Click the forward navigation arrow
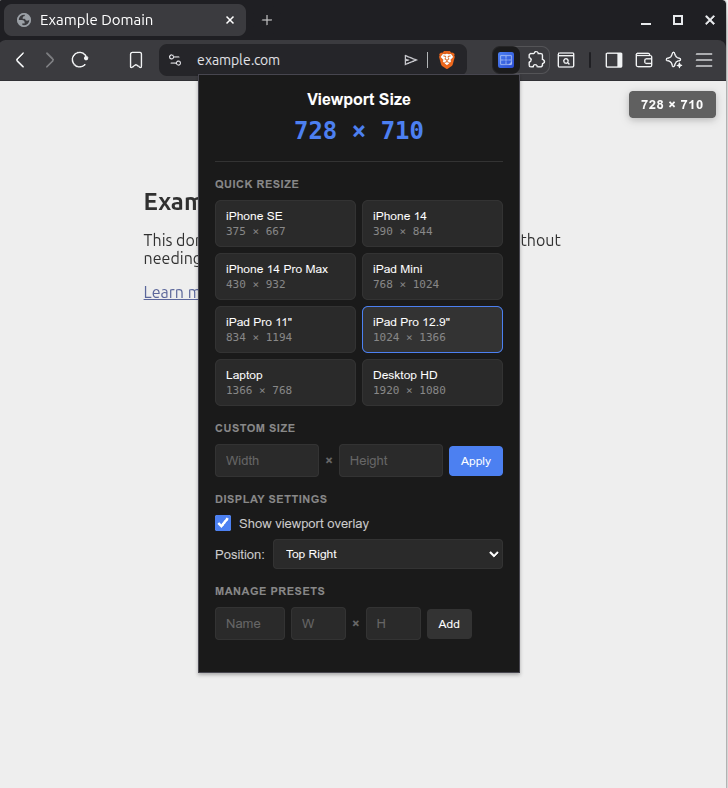This screenshot has height=788, width=728. click(49, 60)
